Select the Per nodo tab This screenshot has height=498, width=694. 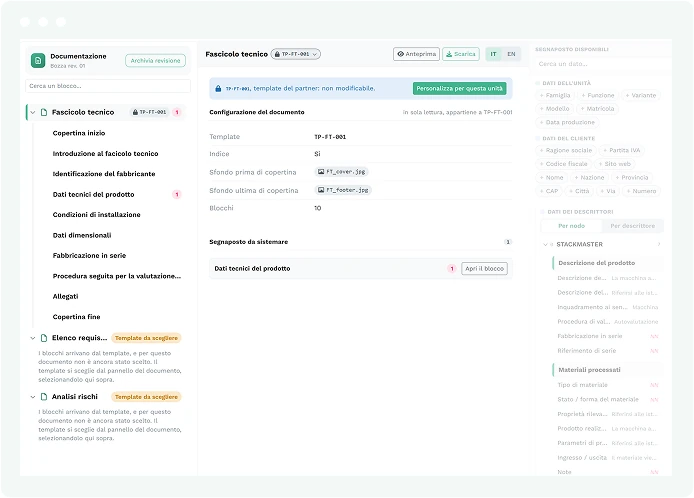(x=571, y=226)
